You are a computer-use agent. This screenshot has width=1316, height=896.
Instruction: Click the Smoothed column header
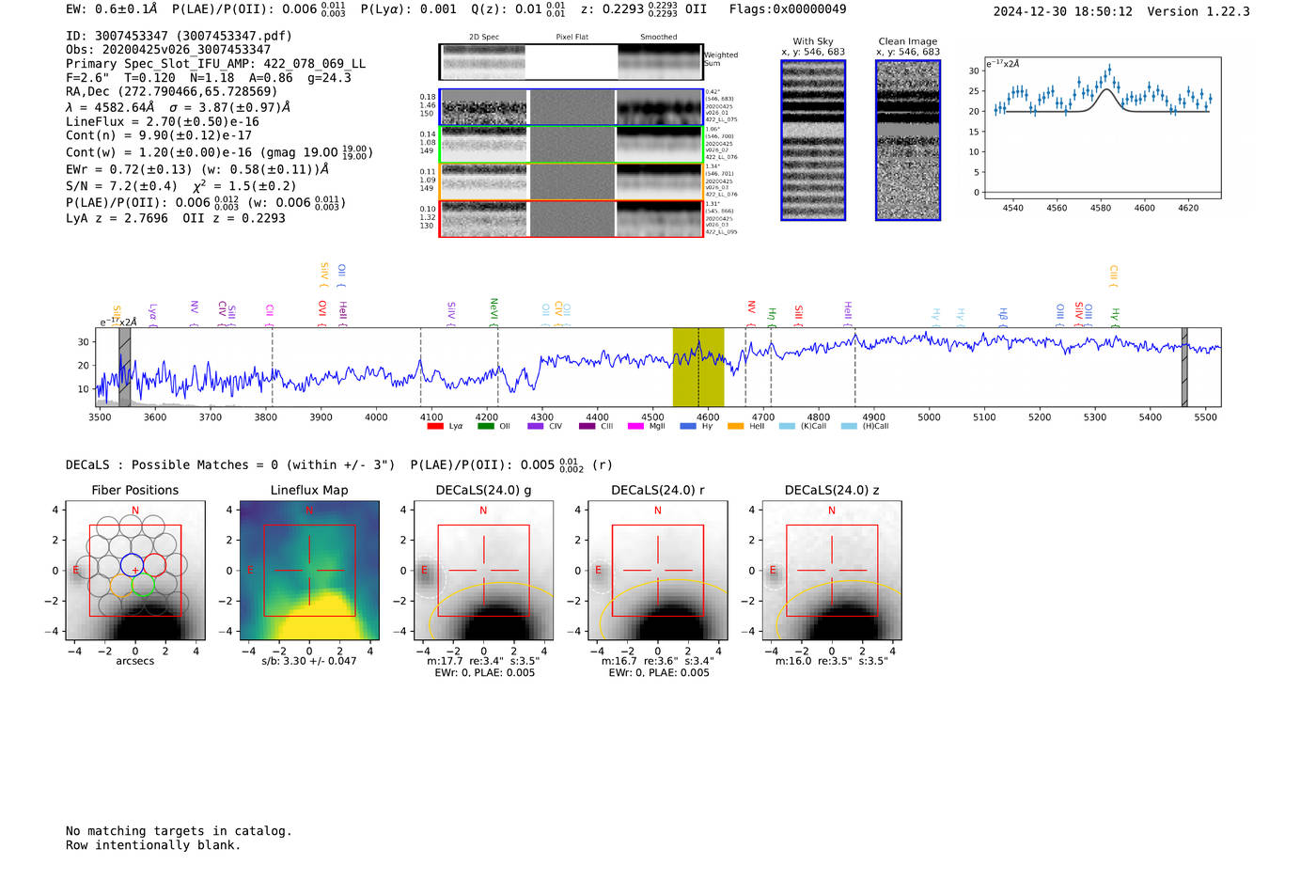pyautogui.click(x=659, y=38)
